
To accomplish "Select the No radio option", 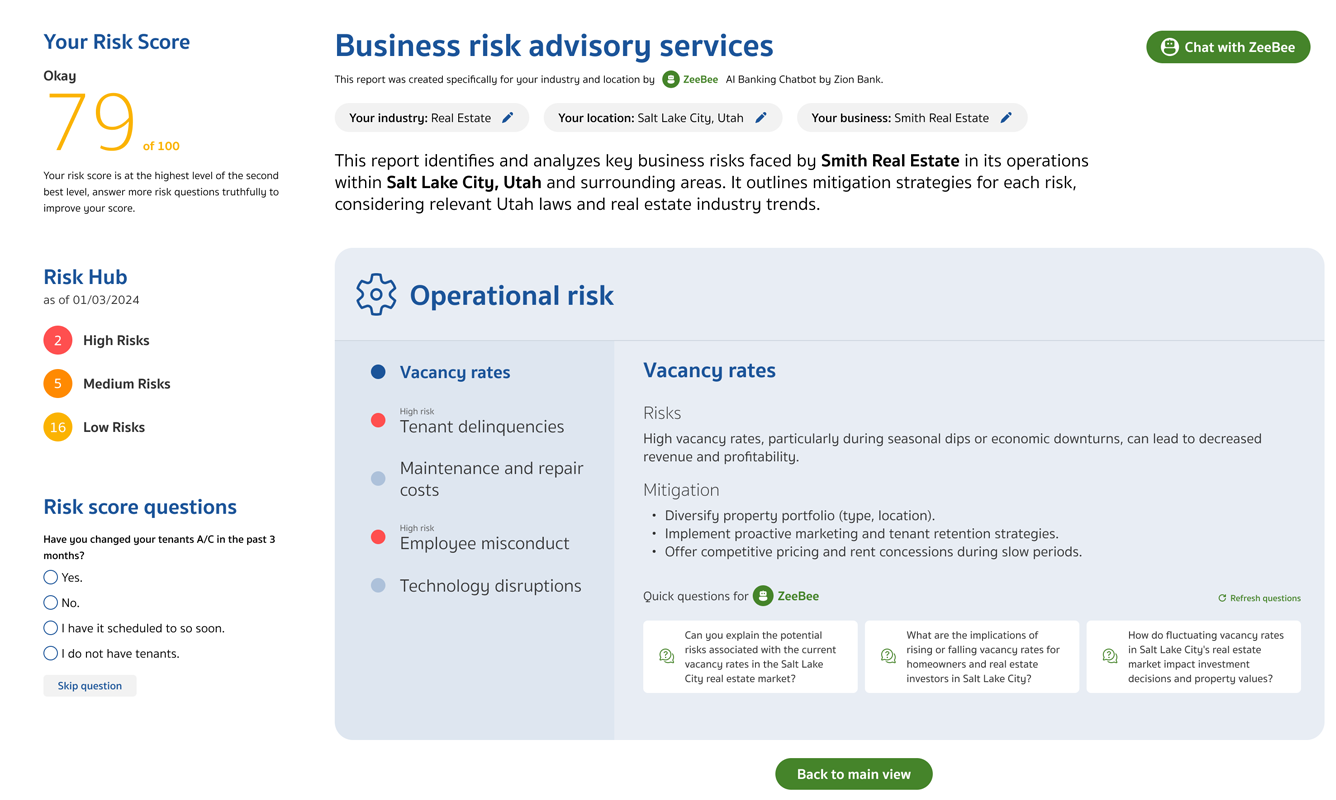I will point(51,602).
